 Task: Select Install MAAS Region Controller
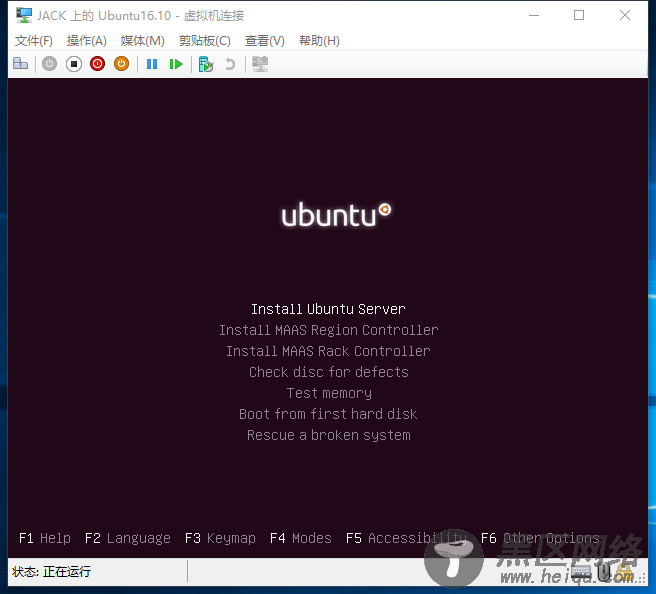pyautogui.click(x=328, y=330)
